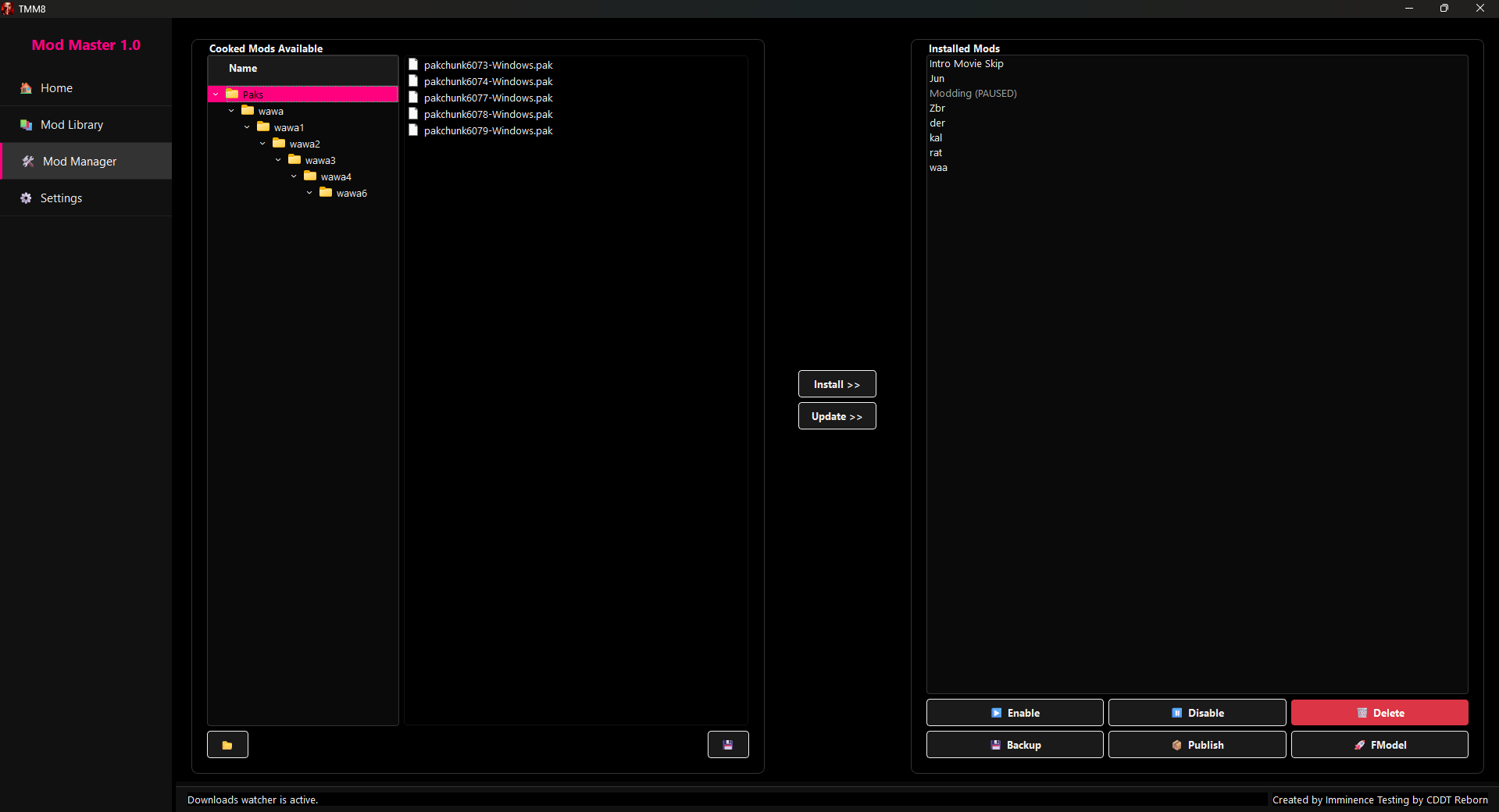Click the trash icon on the Delete button

(x=1362, y=713)
